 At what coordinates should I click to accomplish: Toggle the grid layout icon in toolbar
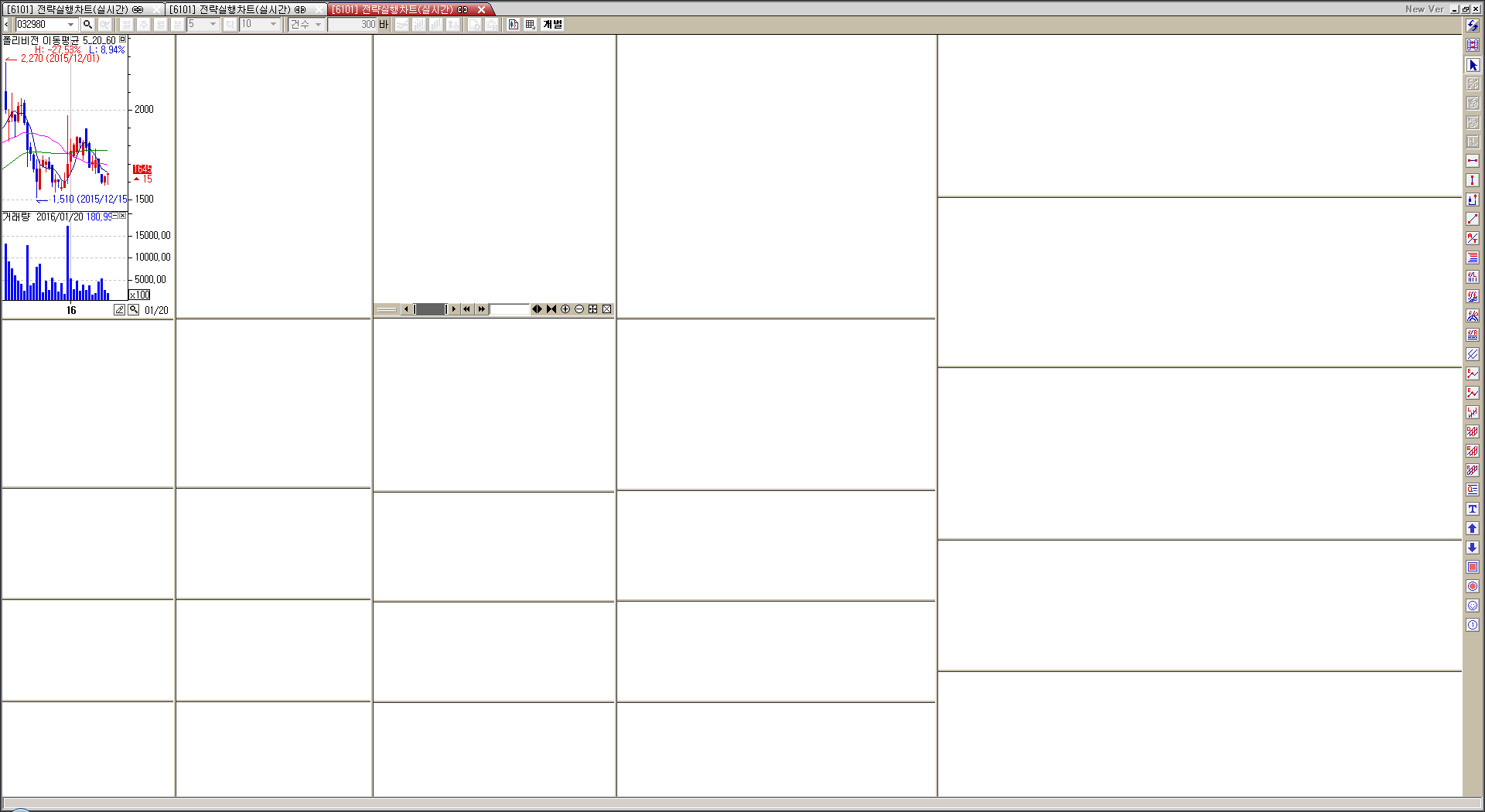pyautogui.click(x=530, y=25)
